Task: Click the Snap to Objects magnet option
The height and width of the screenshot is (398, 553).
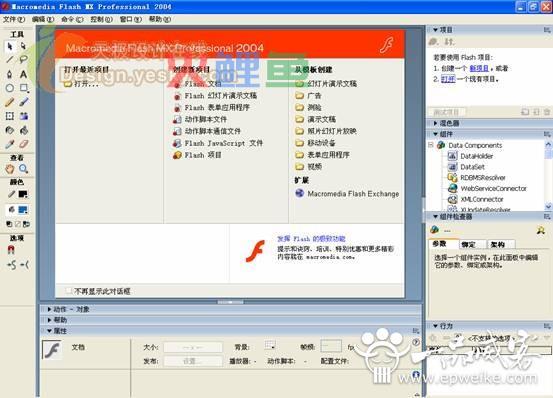Action: pos(11,250)
